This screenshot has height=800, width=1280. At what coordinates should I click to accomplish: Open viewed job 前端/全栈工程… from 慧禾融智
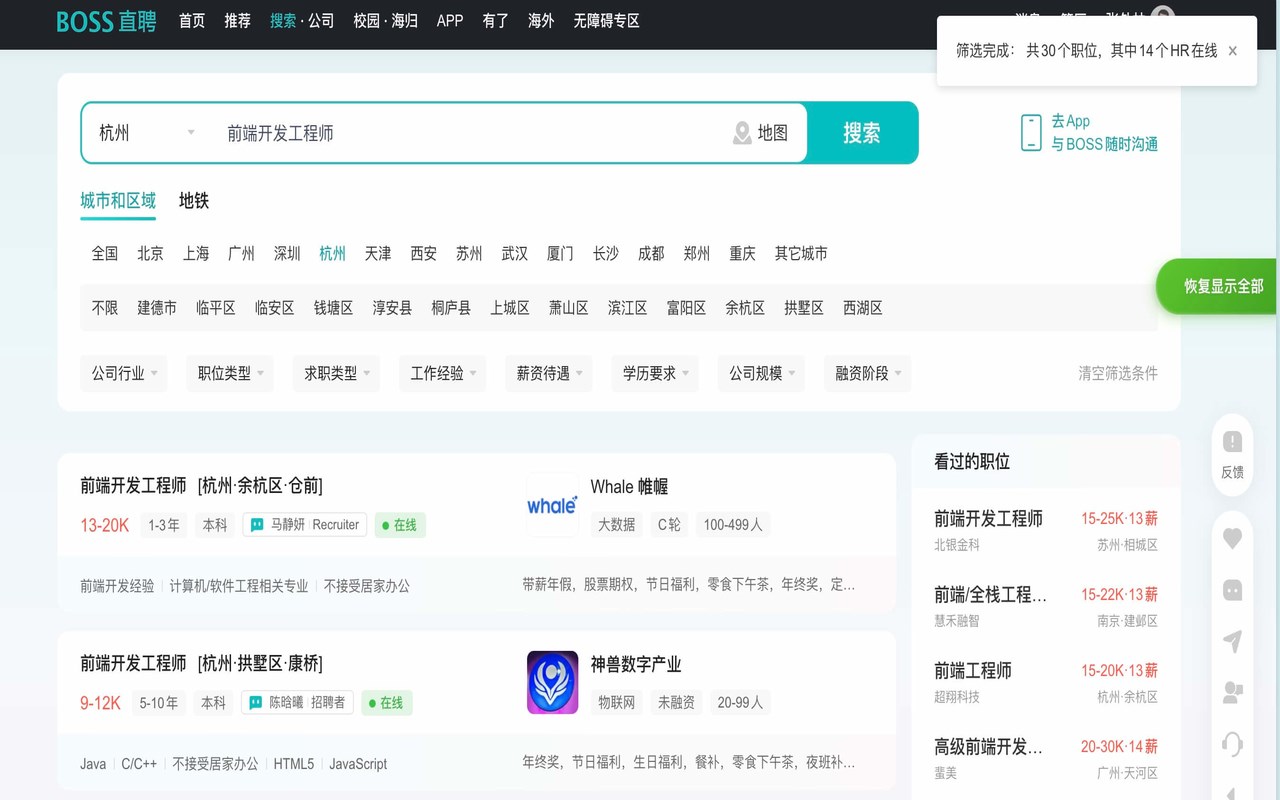point(1046,606)
